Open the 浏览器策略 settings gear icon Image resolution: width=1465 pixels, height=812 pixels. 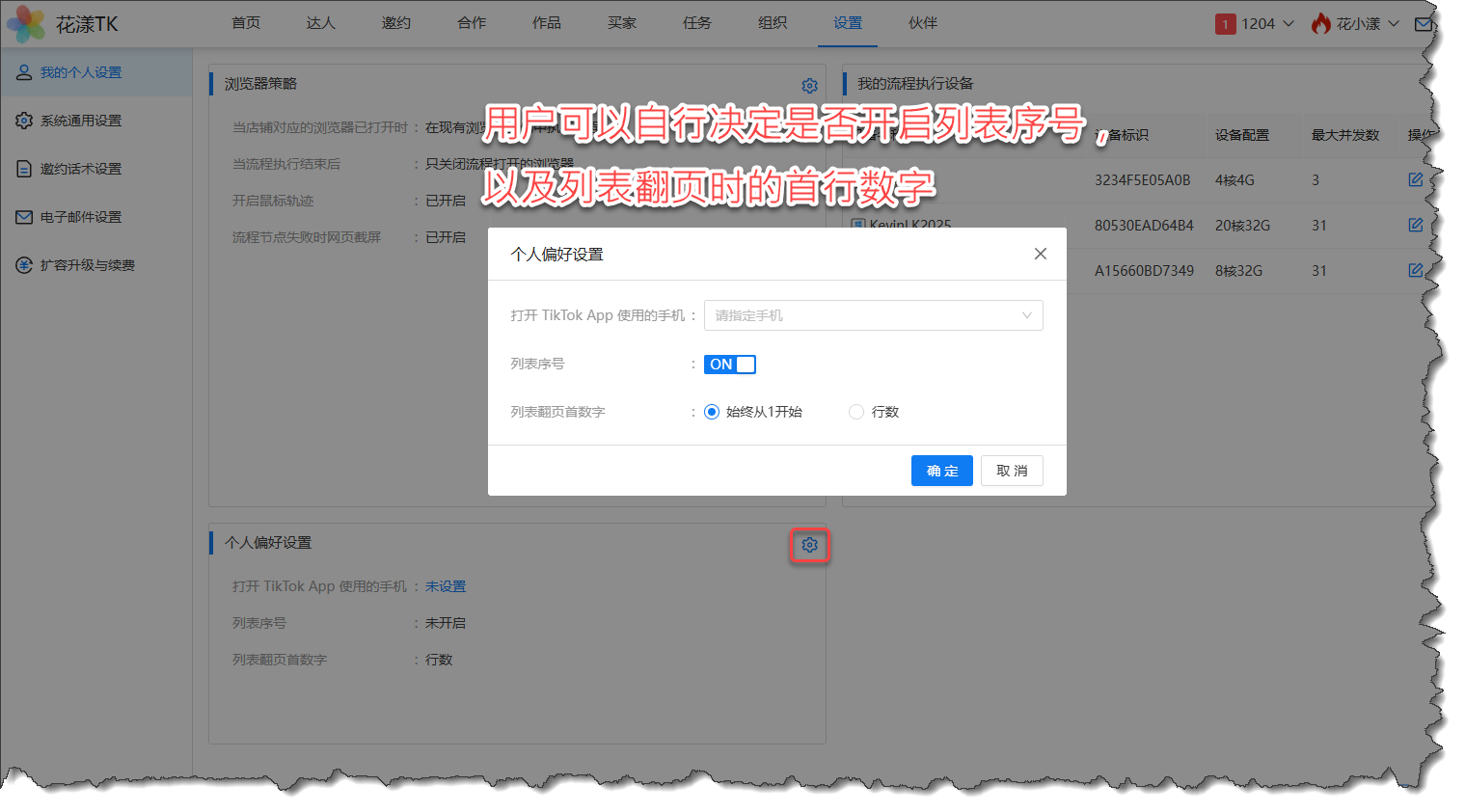pos(809,86)
